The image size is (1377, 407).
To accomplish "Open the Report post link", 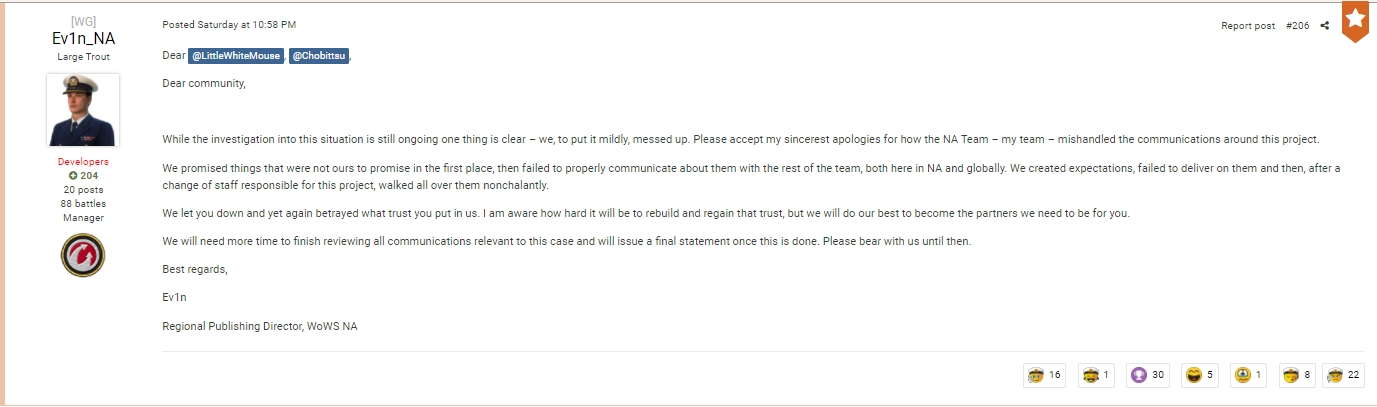I will point(1248,26).
